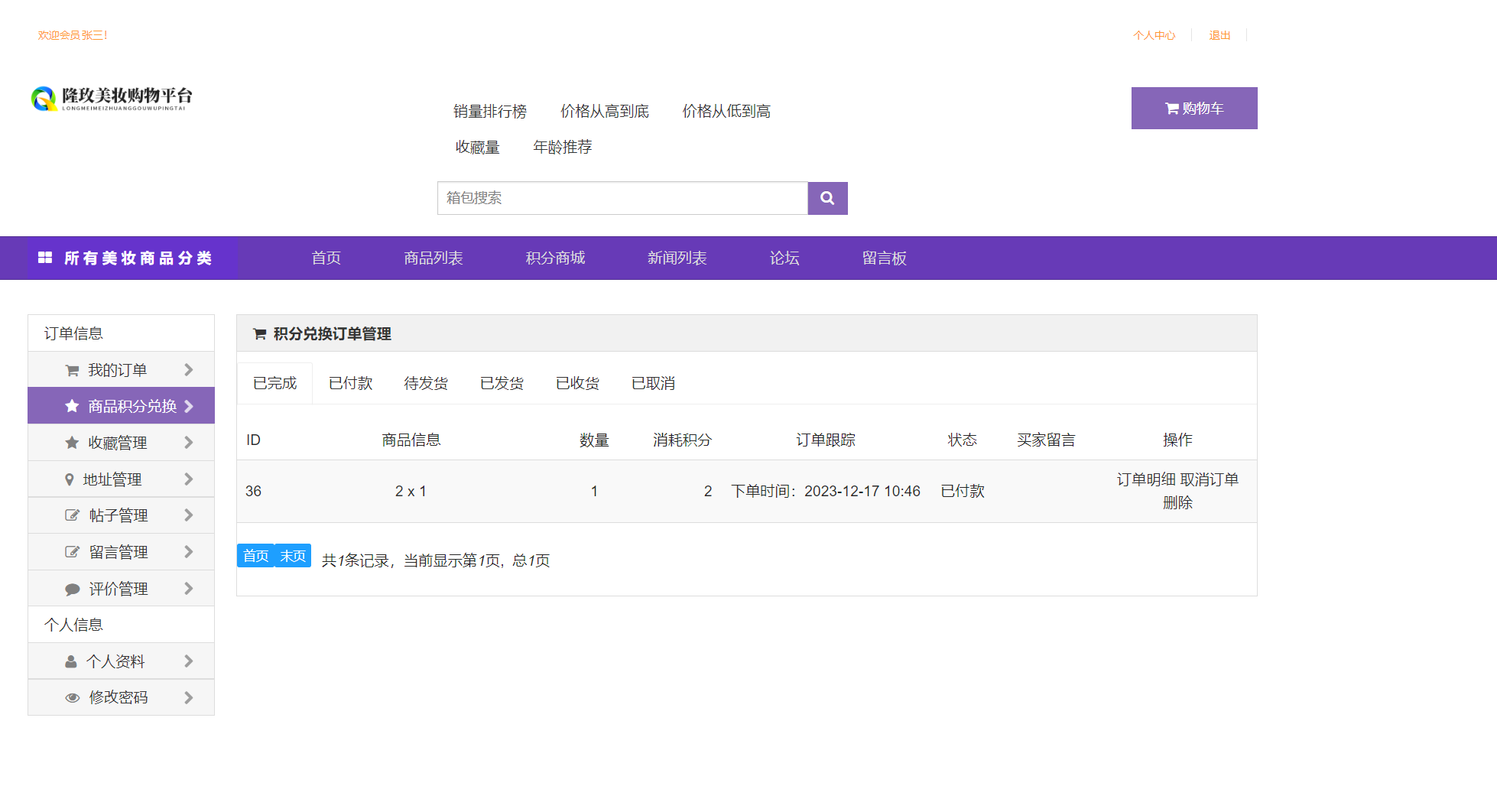The width and height of the screenshot is (1497, 812).
Task: Focus the 箱包搜索 search field
Action: pyautogui.click(x=623, y=198)
